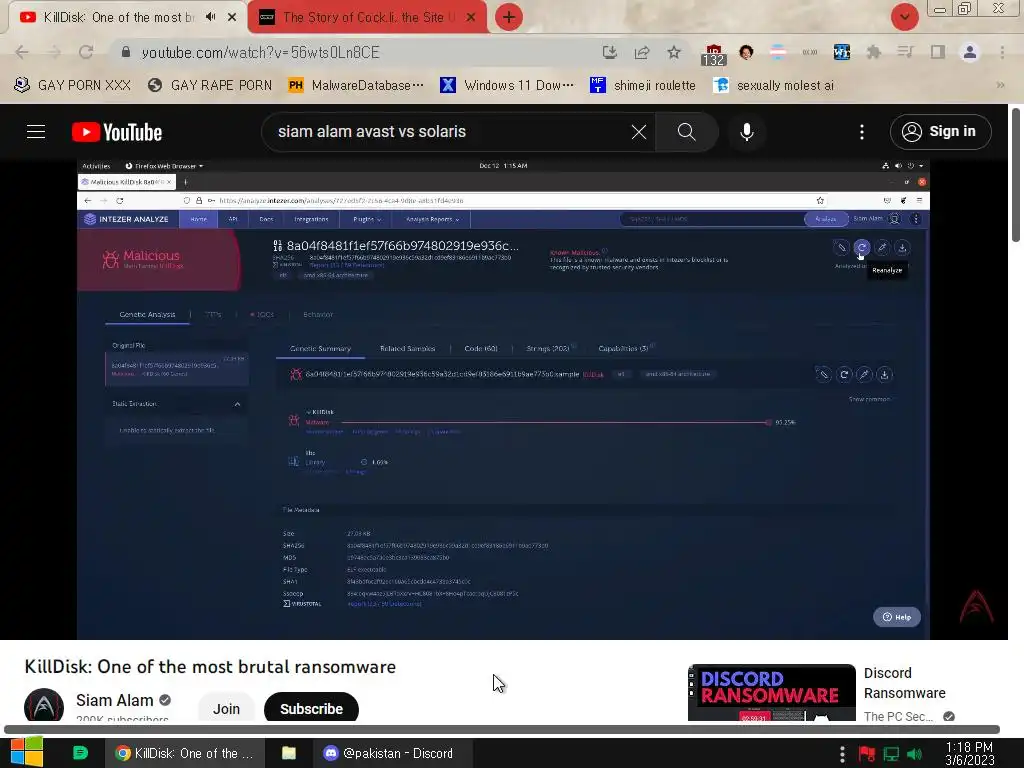Open the network tray icon

point(891,754)
